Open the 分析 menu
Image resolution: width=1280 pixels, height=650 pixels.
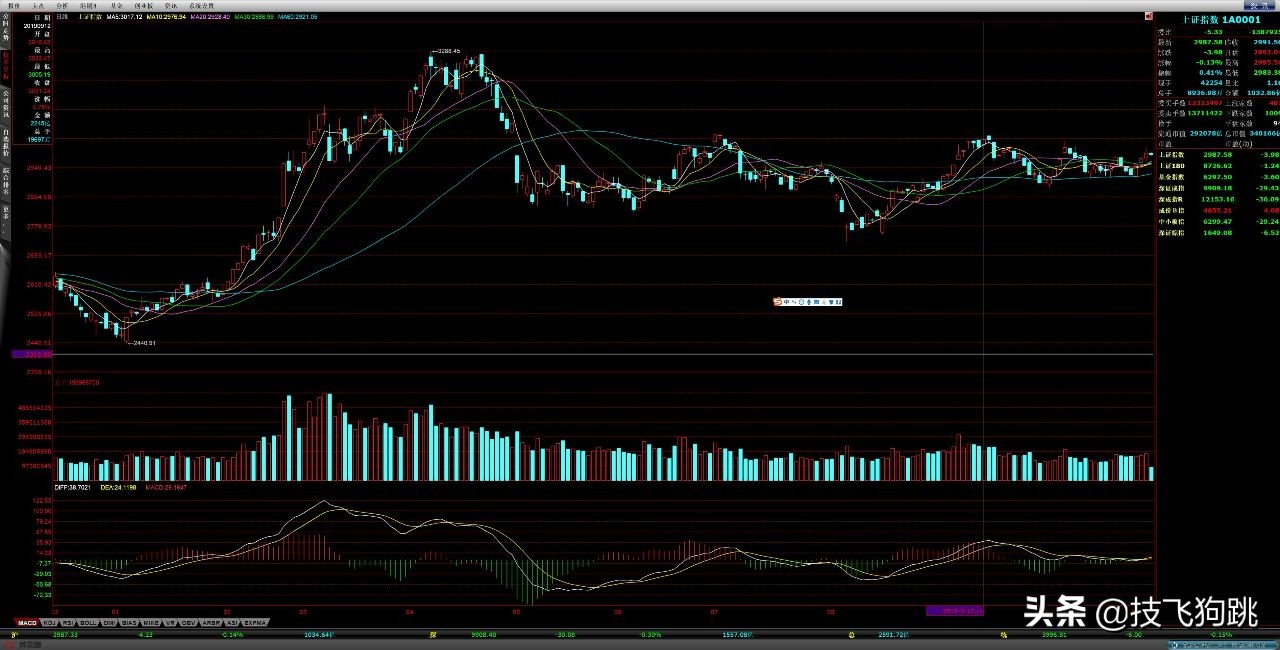click(x=62, y=5)
